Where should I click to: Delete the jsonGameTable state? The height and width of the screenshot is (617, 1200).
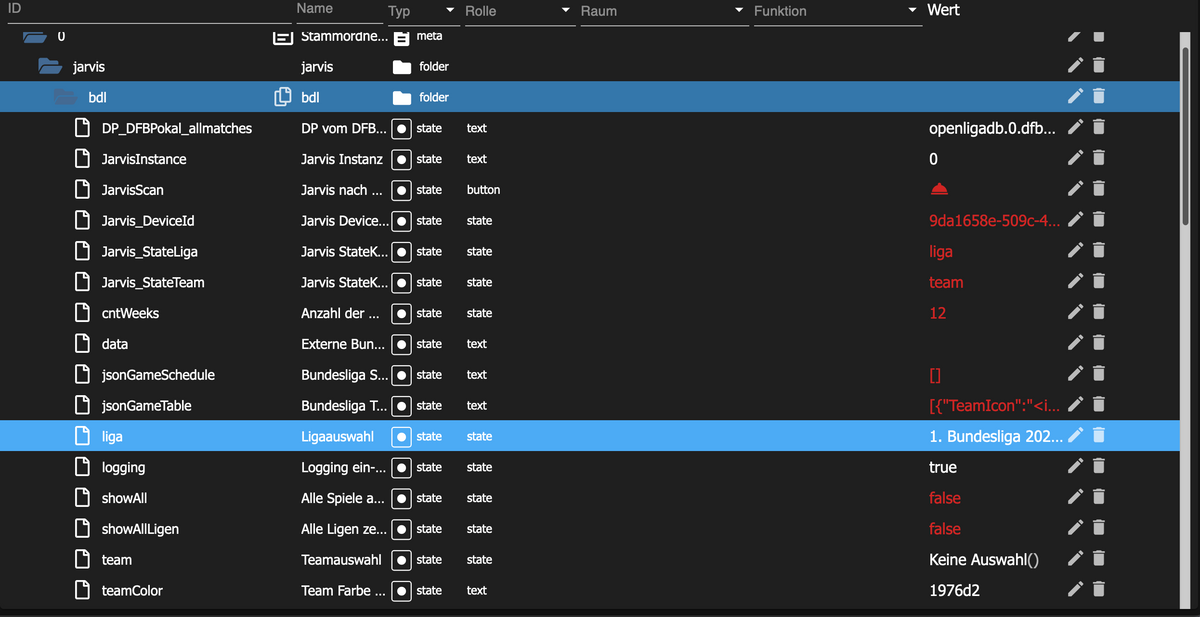(1098, 406)
